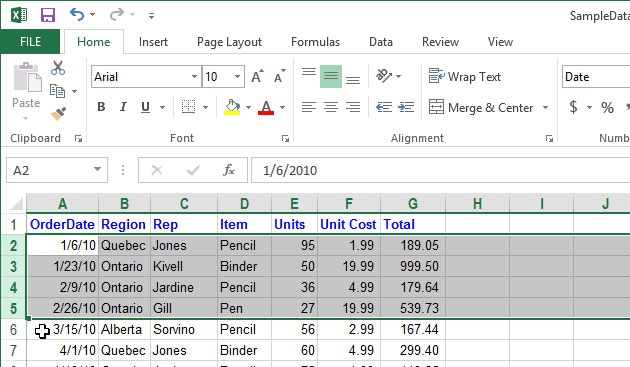630x367 pixels.
Task: Open the Font dialog launcher
Action: [285, 139]
